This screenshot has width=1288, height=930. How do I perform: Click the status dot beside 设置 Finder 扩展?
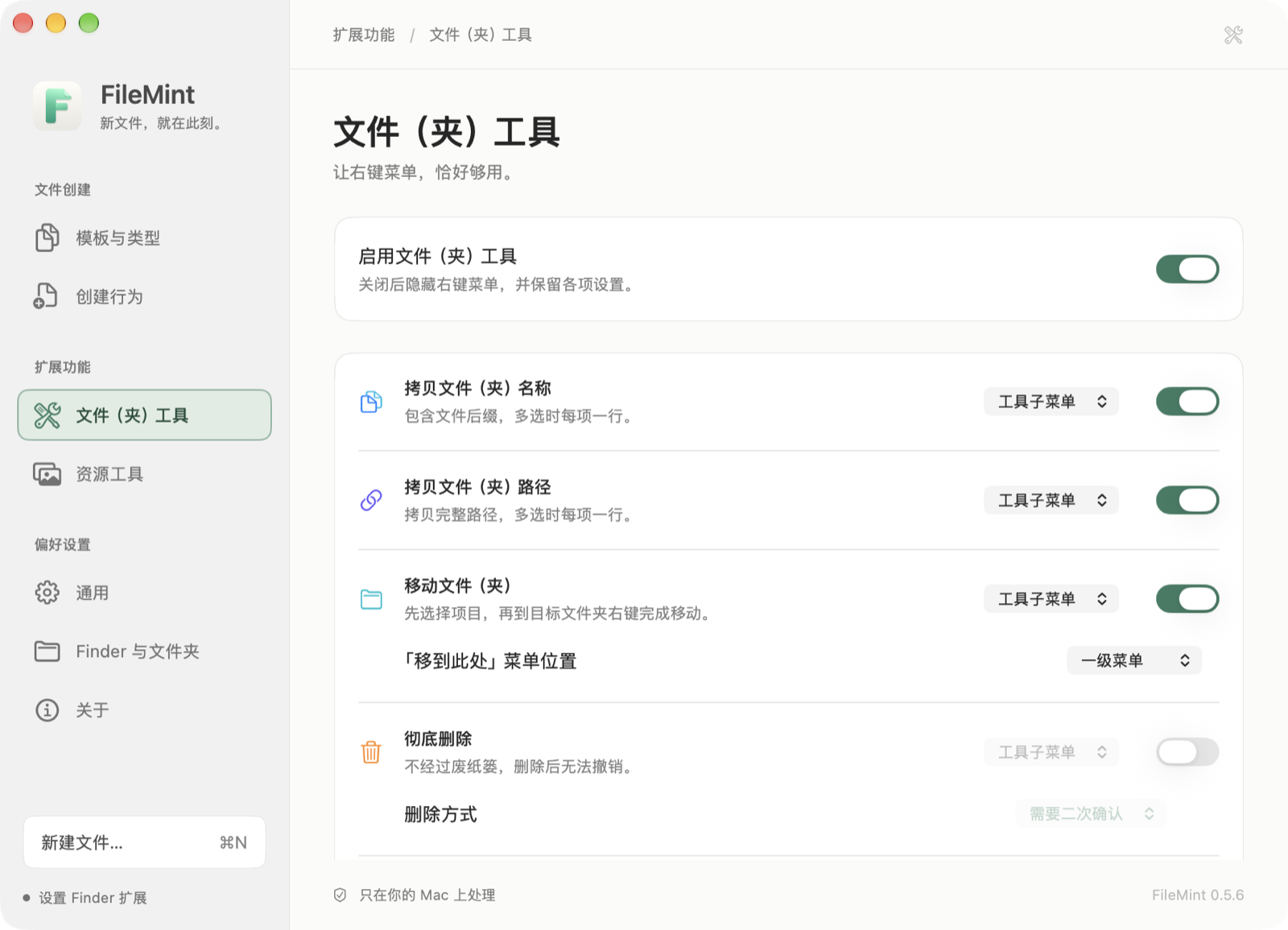(x=27, y=898)
